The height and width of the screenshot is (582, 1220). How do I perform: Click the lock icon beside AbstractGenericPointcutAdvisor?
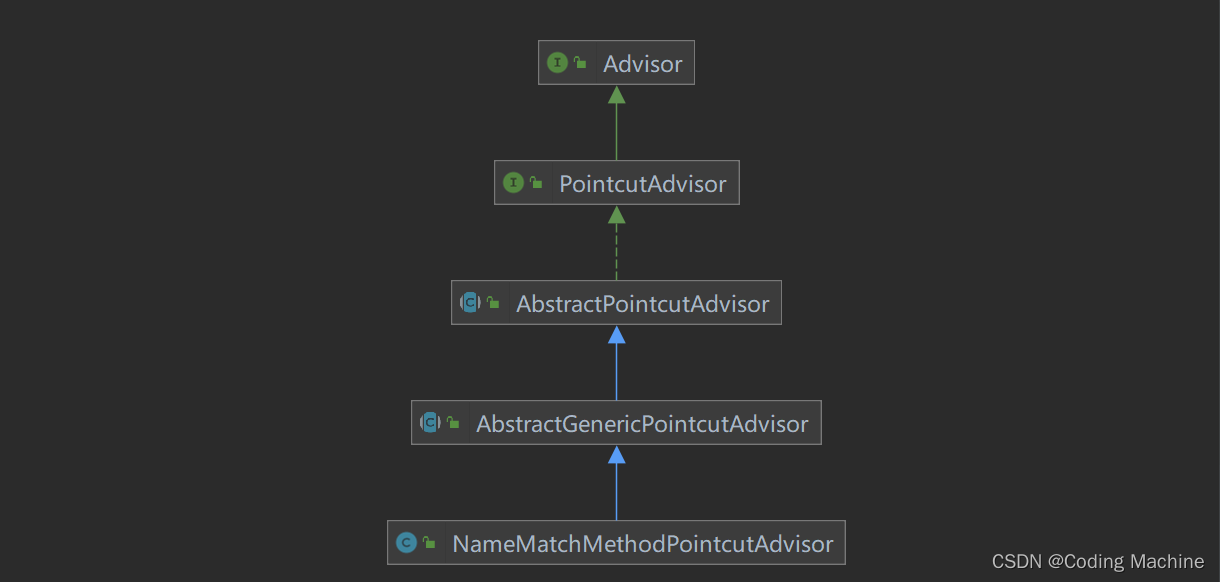pos(453,423)
